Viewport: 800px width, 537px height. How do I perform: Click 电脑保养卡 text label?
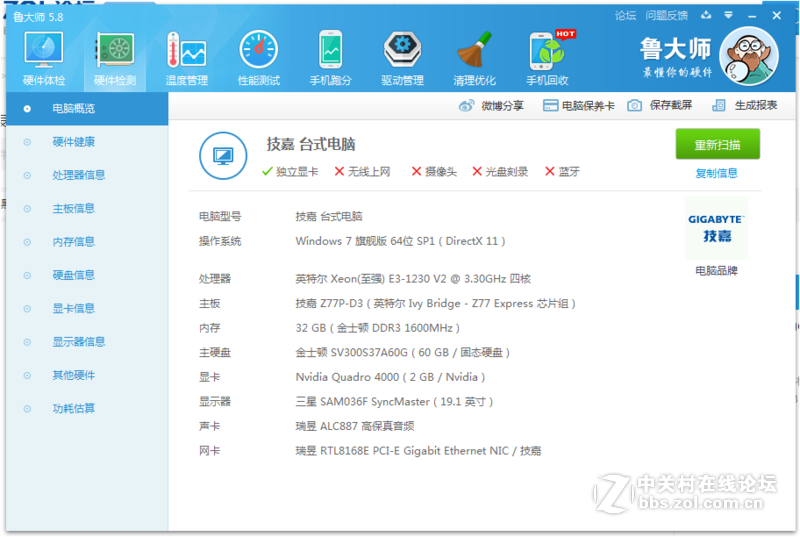point(588,106)
